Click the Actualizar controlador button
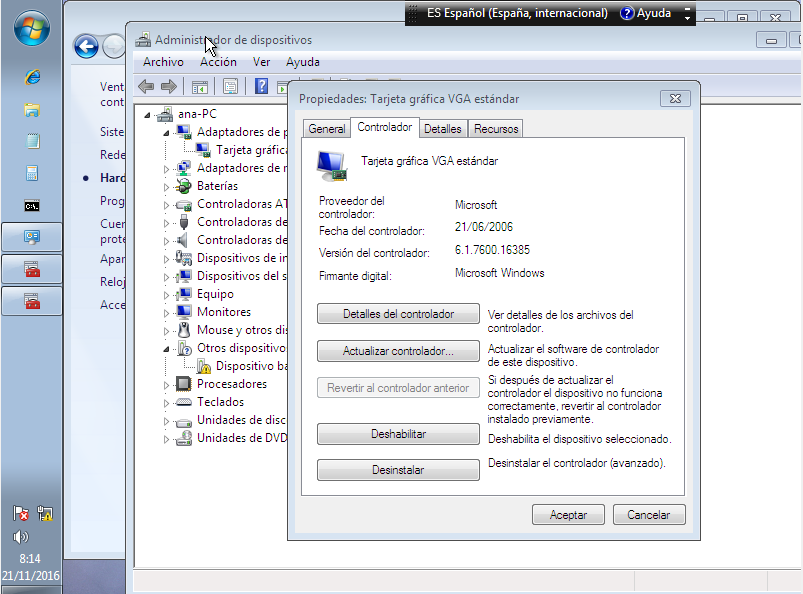The width and height of the screenshot is (803, 594). (x=398, y=351)
